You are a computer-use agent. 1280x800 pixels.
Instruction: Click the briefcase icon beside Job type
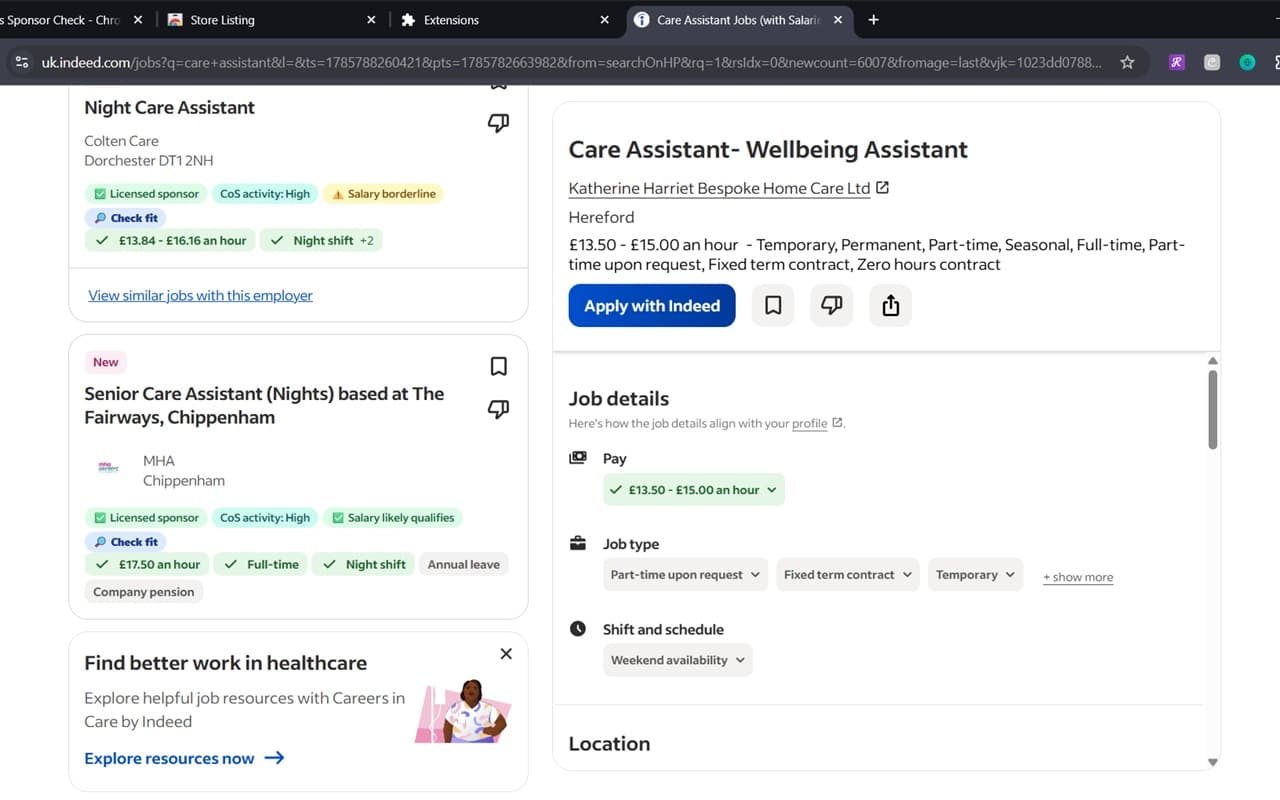[577, 544]
